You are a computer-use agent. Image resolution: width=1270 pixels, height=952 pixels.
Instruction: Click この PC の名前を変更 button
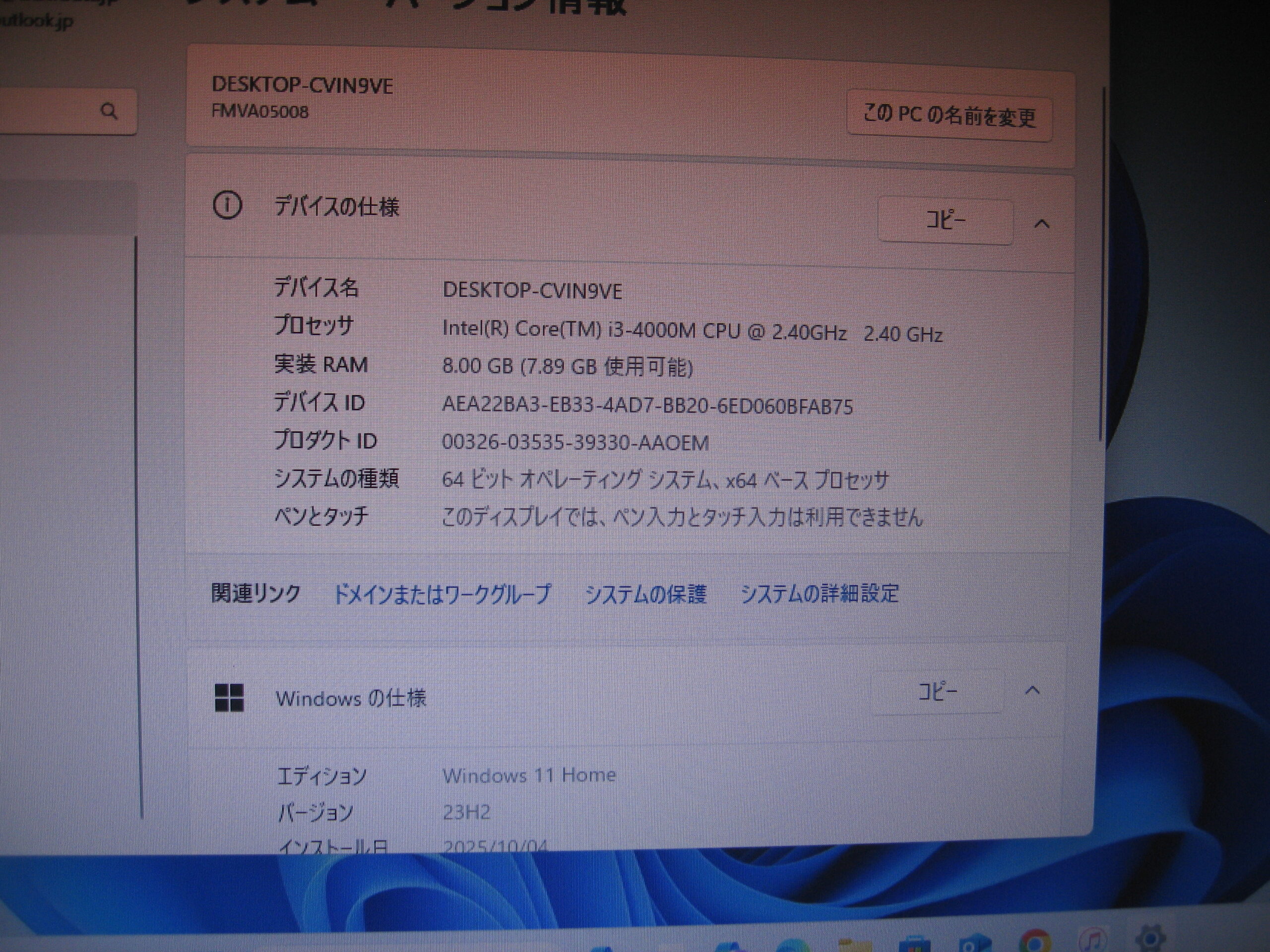coord(949,117)
